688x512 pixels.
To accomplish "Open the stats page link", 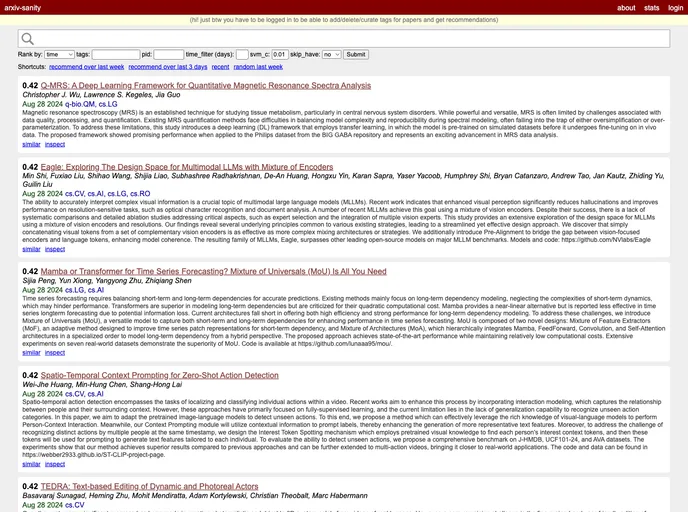I will [x=652, y=7].
